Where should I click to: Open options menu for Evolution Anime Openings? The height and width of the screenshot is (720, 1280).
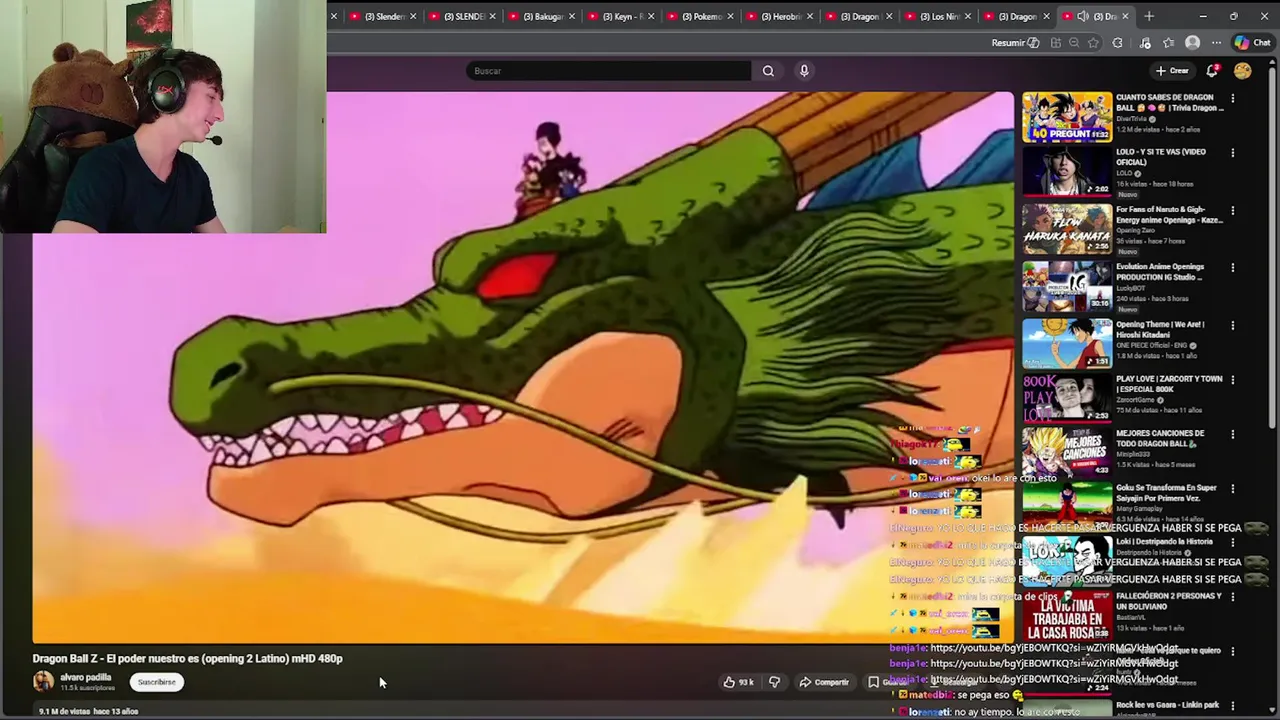(1232, 268)
